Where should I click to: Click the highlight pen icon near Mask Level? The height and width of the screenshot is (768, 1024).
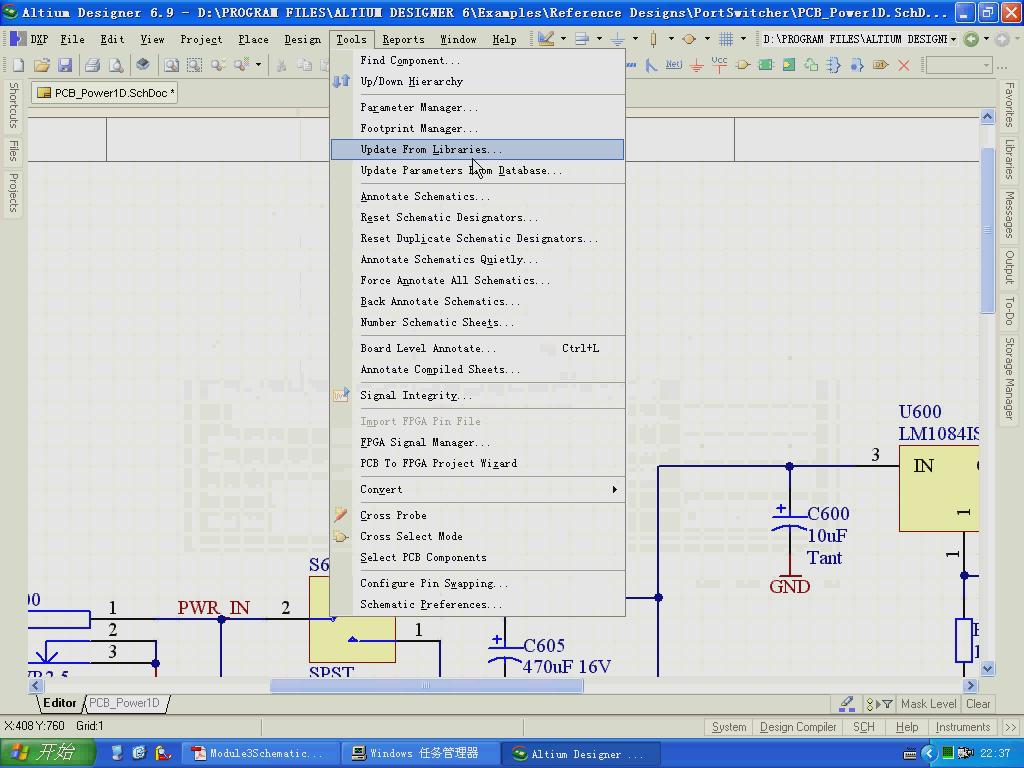(x=847, y=703)
